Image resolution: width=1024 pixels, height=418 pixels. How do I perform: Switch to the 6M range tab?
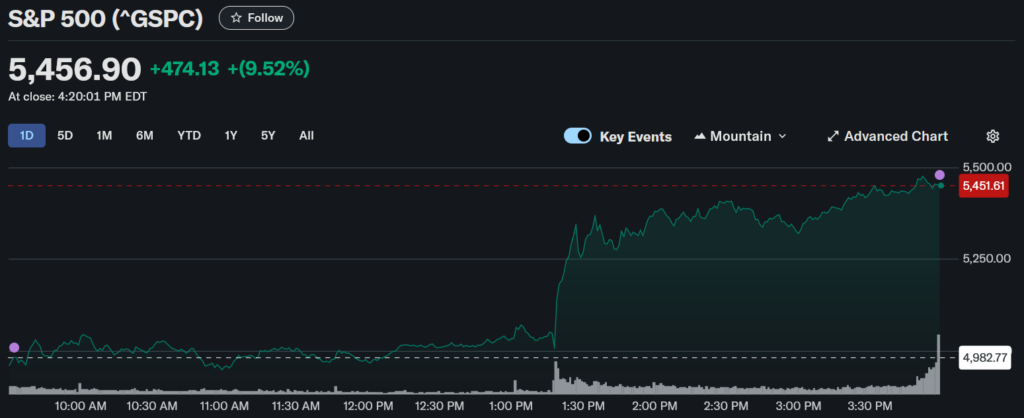(x=144, y=136)
